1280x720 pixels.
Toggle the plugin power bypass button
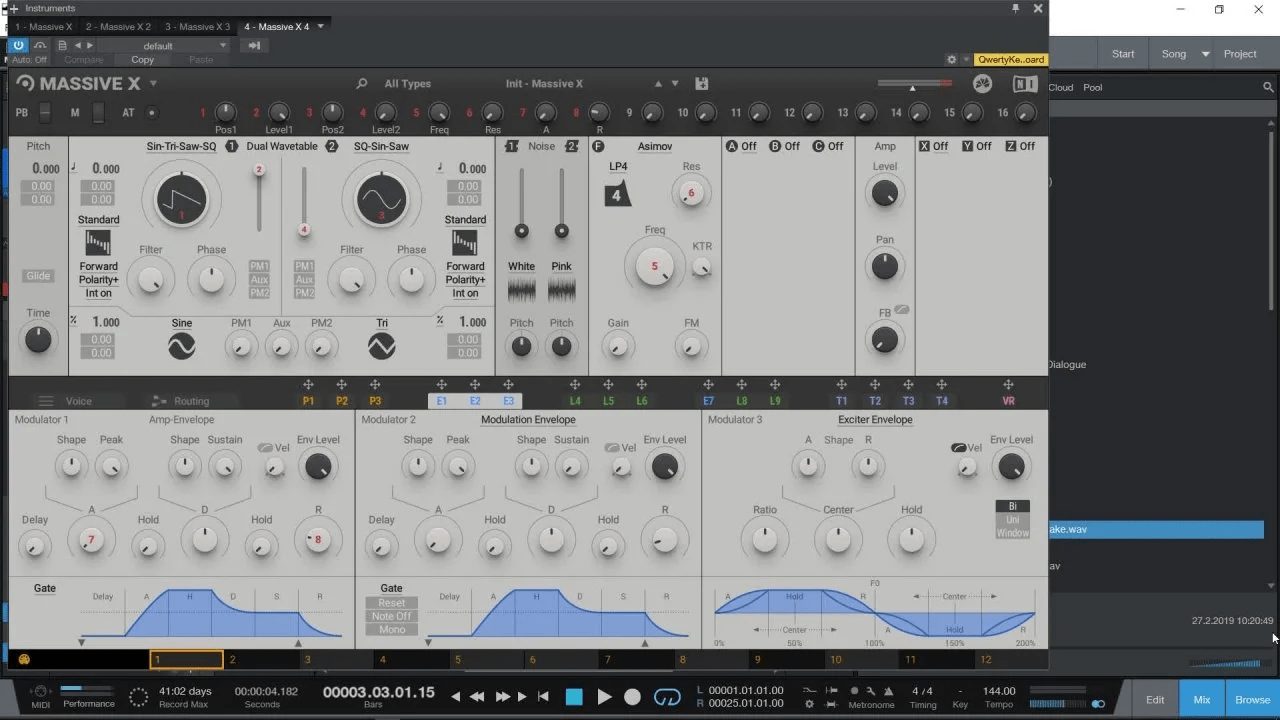[x=18, y=45]
